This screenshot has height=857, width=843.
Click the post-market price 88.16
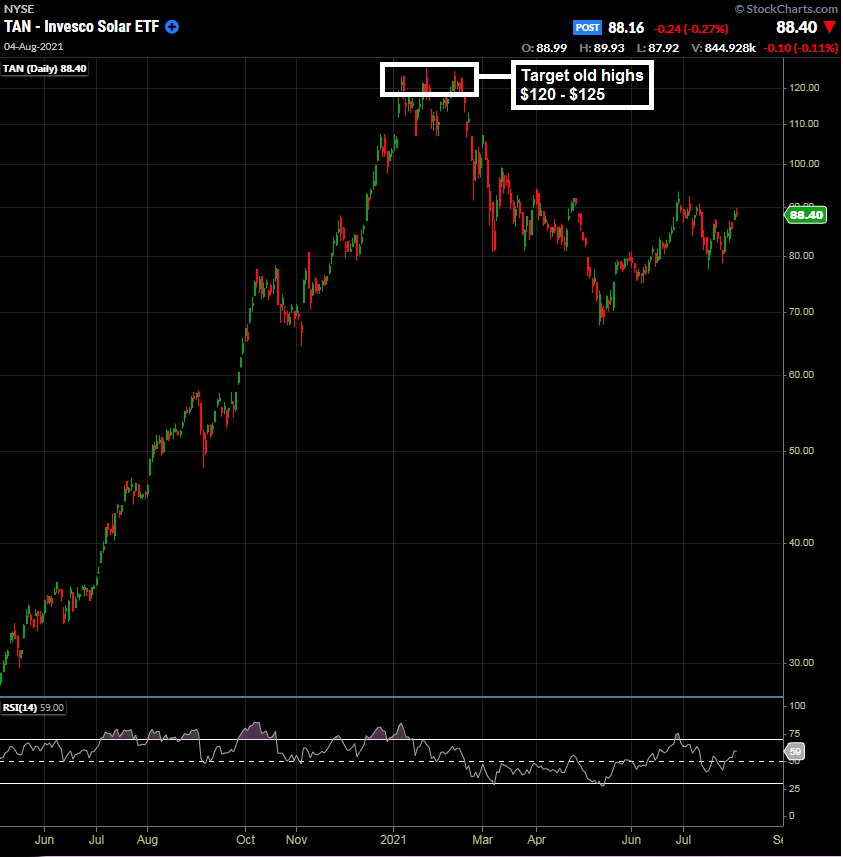click(626, 27)
